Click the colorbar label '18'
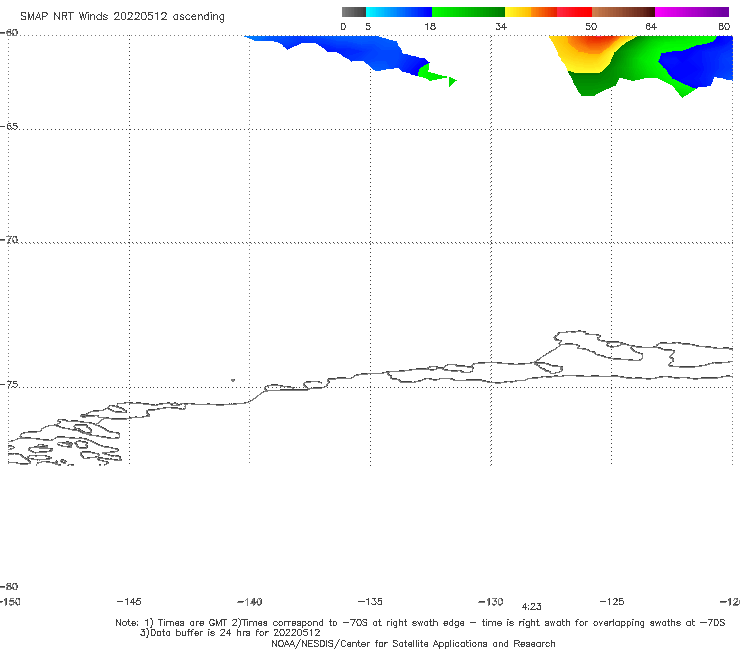Screen dimensions: 740x650 (x=430, y=26)
